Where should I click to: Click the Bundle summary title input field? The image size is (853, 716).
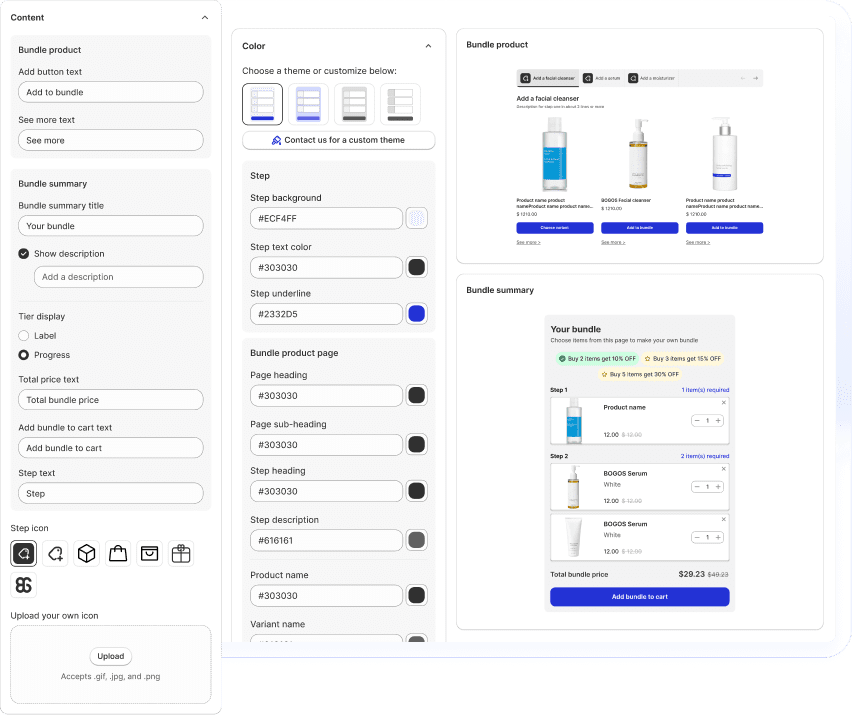tap(110, 226)
